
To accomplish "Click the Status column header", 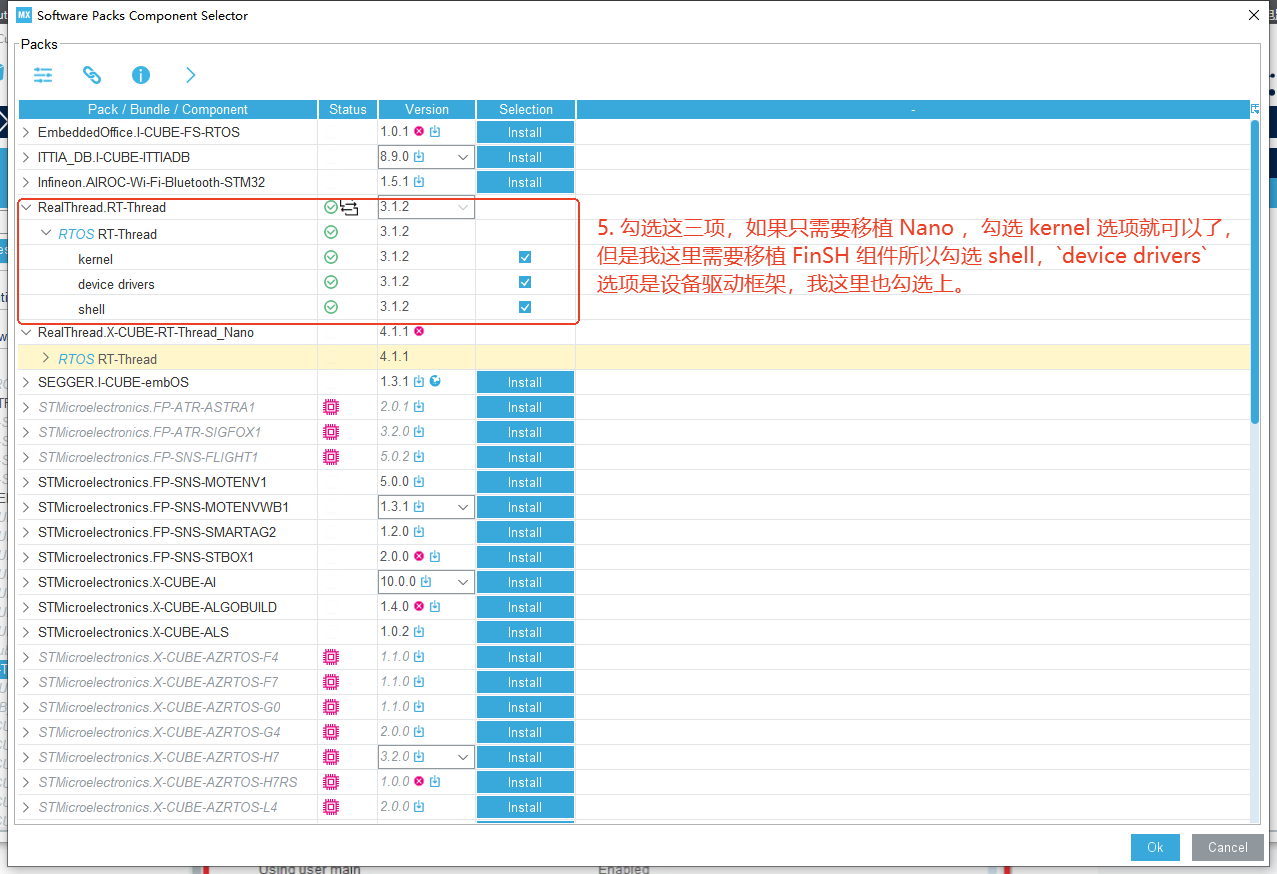I will tap(348, 109).
